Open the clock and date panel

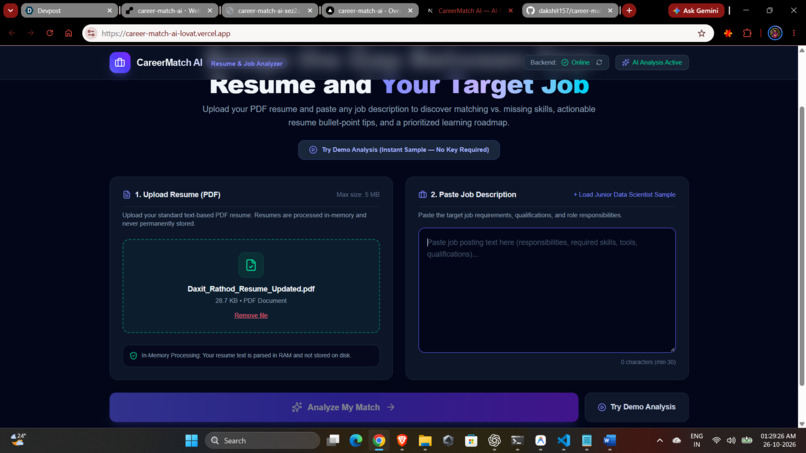pos(778,441)
